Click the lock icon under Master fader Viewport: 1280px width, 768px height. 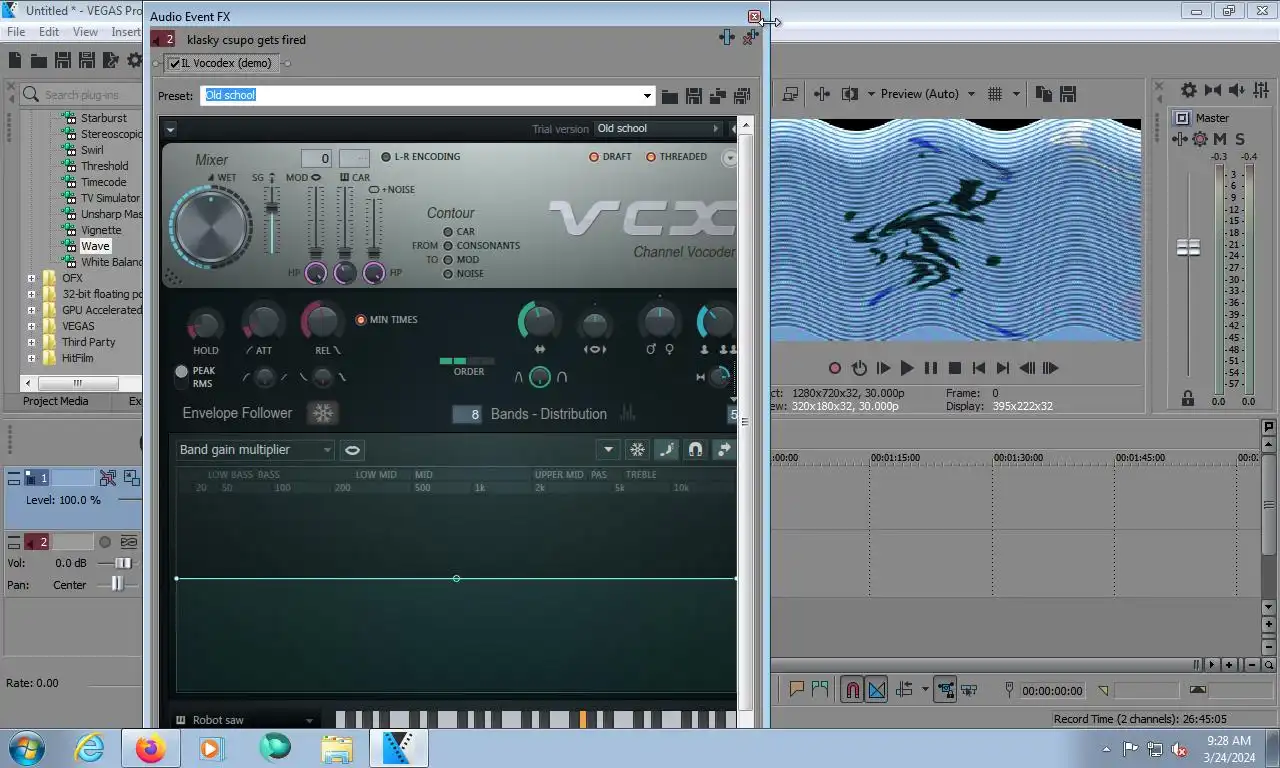1188,398
